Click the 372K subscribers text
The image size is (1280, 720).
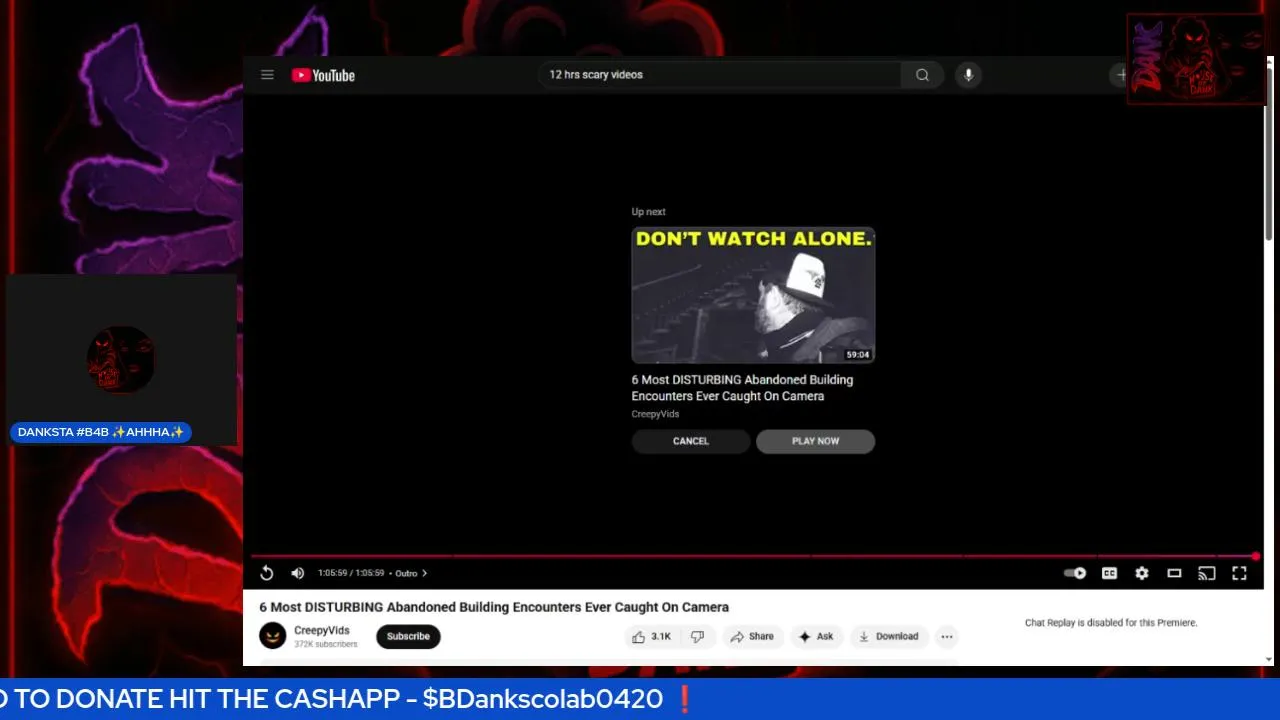point(325,645)
